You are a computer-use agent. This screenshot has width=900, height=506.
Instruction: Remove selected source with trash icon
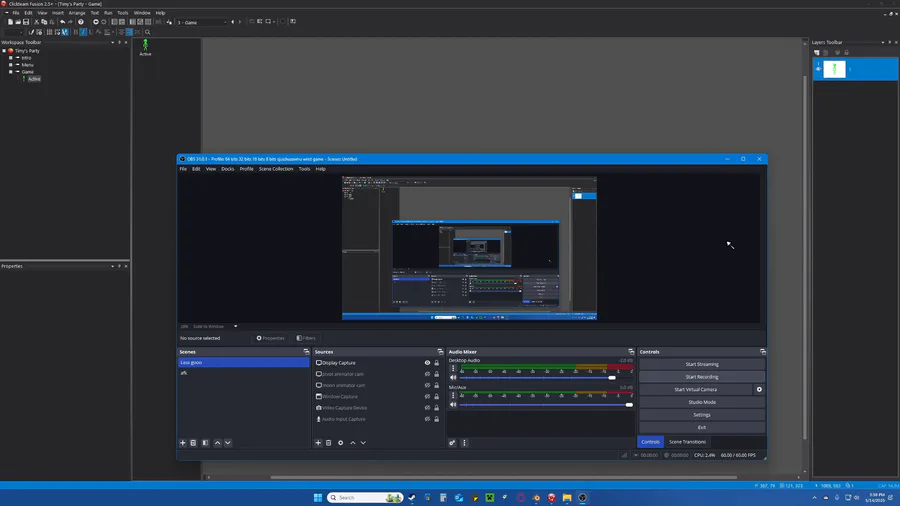coord(329,443)
